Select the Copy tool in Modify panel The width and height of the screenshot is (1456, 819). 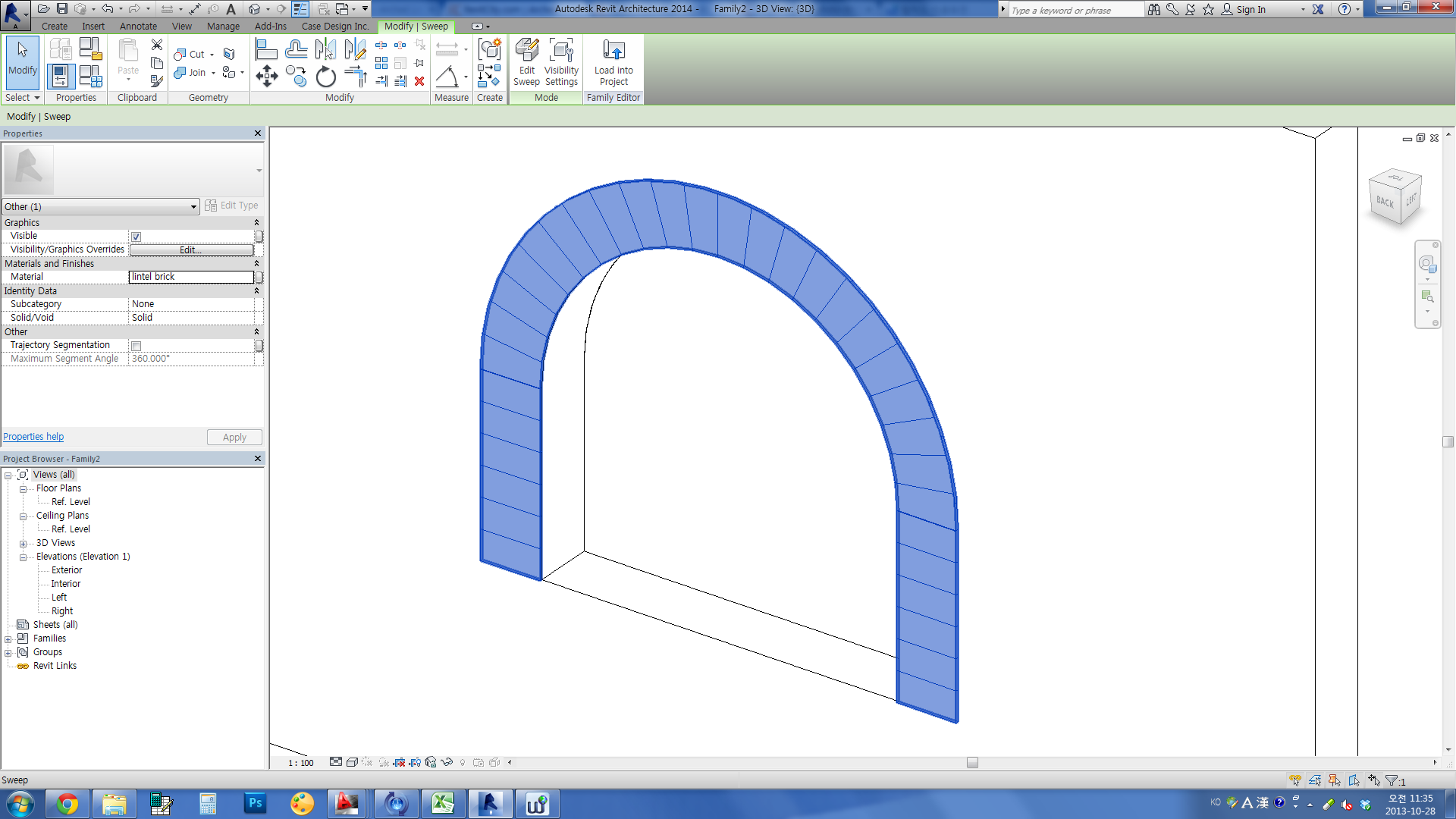296,76
